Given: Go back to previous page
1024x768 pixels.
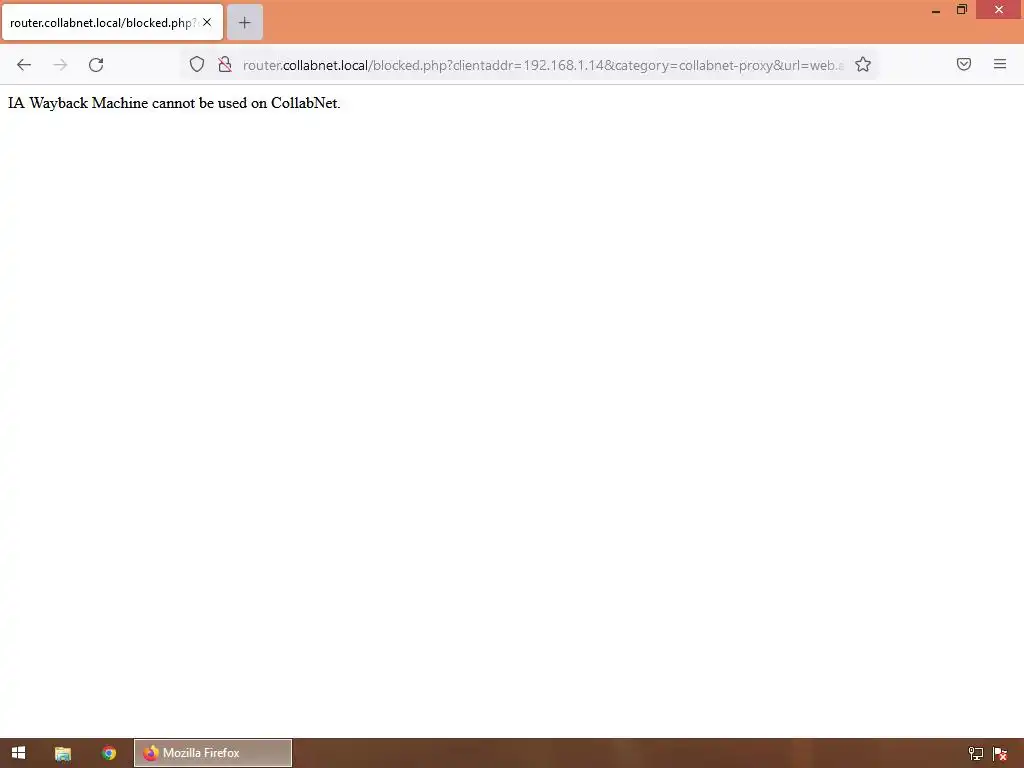Looking at the screenshot, I should pos(24,65).
